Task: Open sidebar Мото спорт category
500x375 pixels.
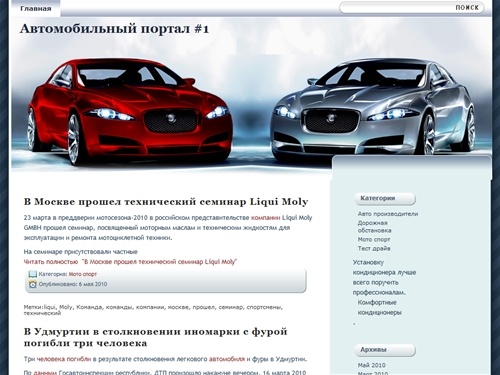Action: 374,239
